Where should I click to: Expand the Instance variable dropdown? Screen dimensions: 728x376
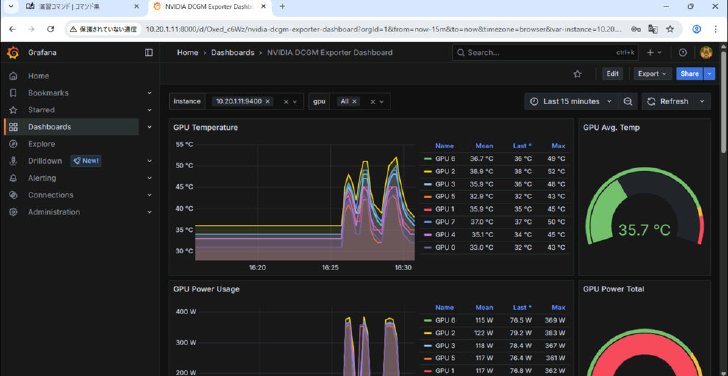pyautogui.click(x=295, y=102)
